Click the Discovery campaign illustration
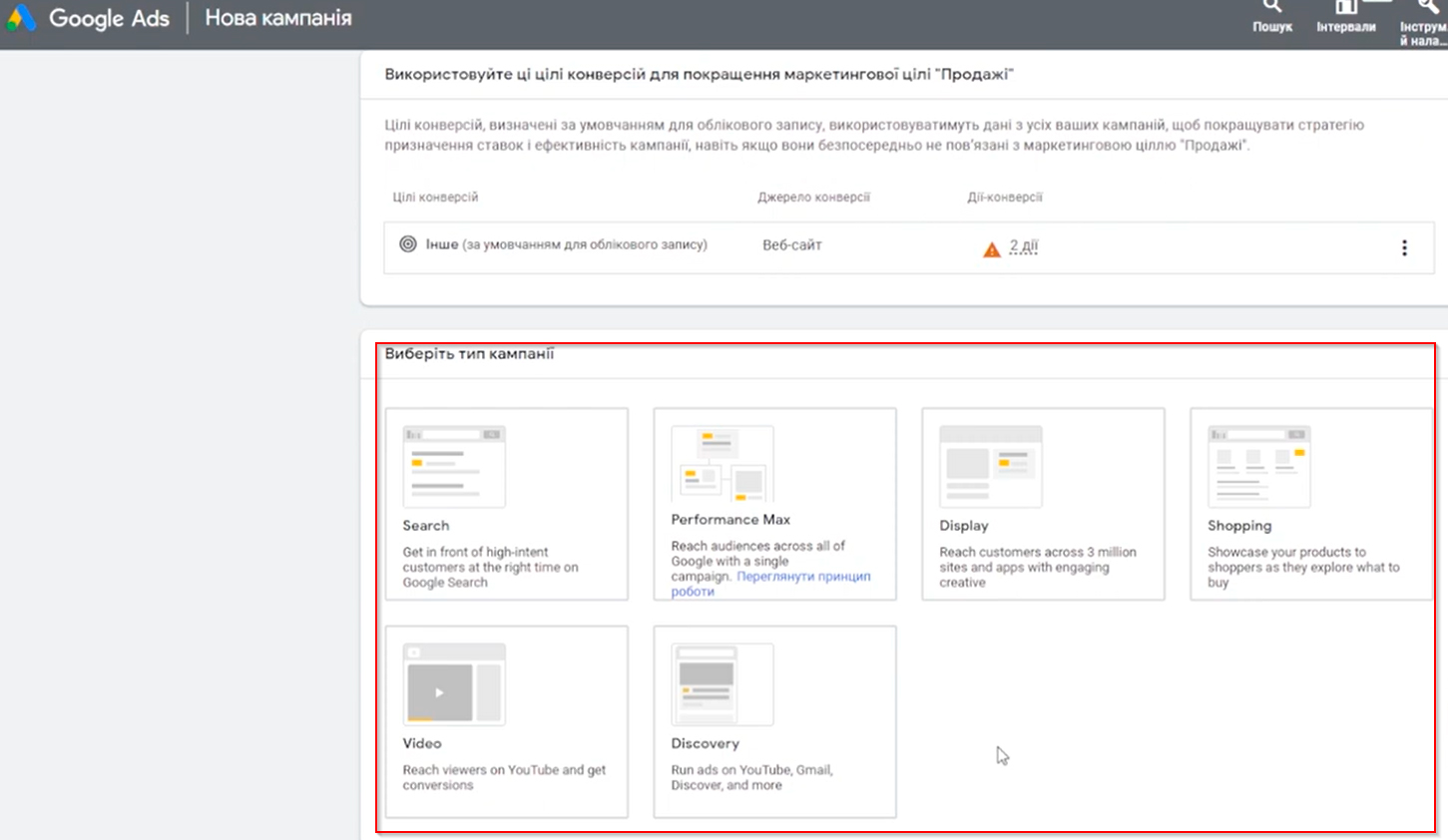 [723, 684]
